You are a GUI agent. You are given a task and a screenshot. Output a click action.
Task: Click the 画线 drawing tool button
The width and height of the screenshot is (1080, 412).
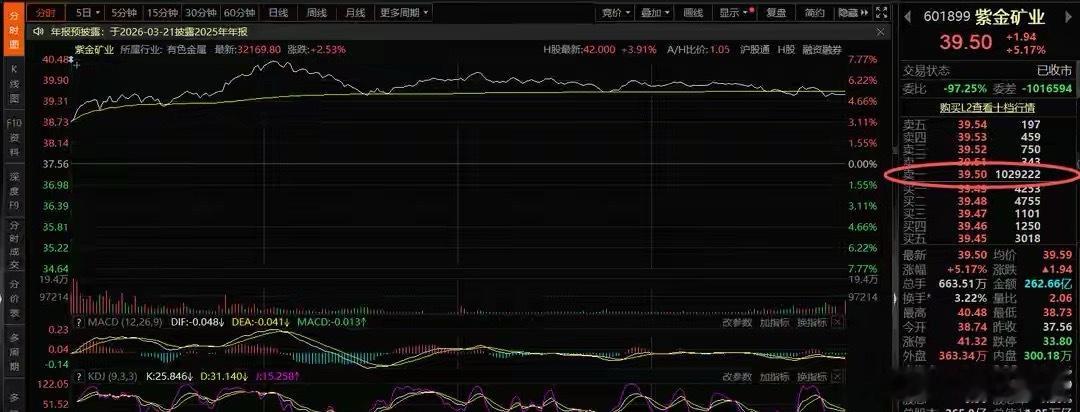click(x=693, y=12)
